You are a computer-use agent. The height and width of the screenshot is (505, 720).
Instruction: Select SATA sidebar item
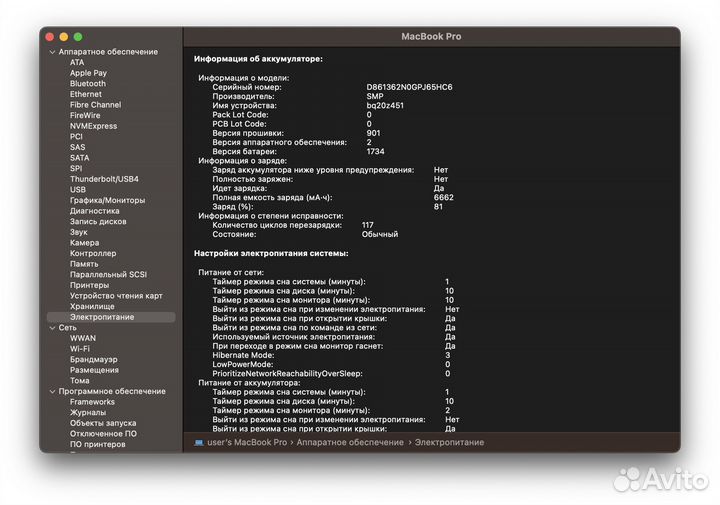click(x=79, y=157)
